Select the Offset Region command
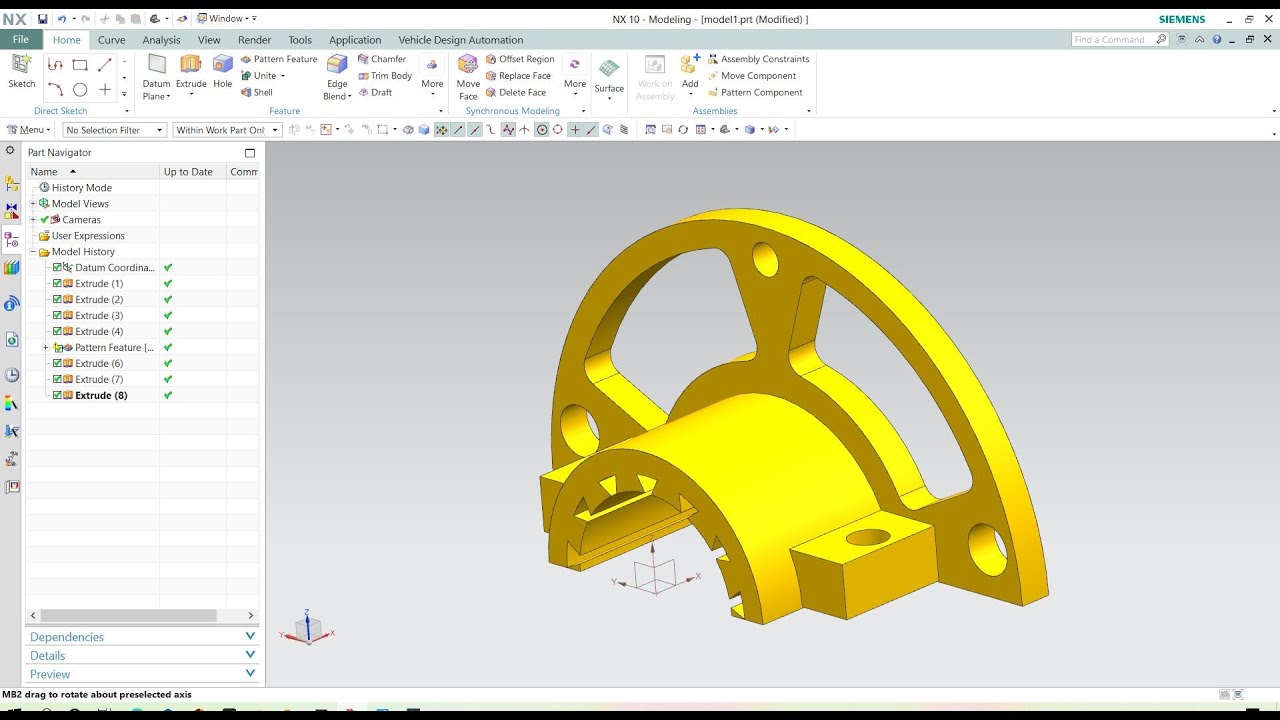Screen dimensions: 1280x720 click(520, 59)
